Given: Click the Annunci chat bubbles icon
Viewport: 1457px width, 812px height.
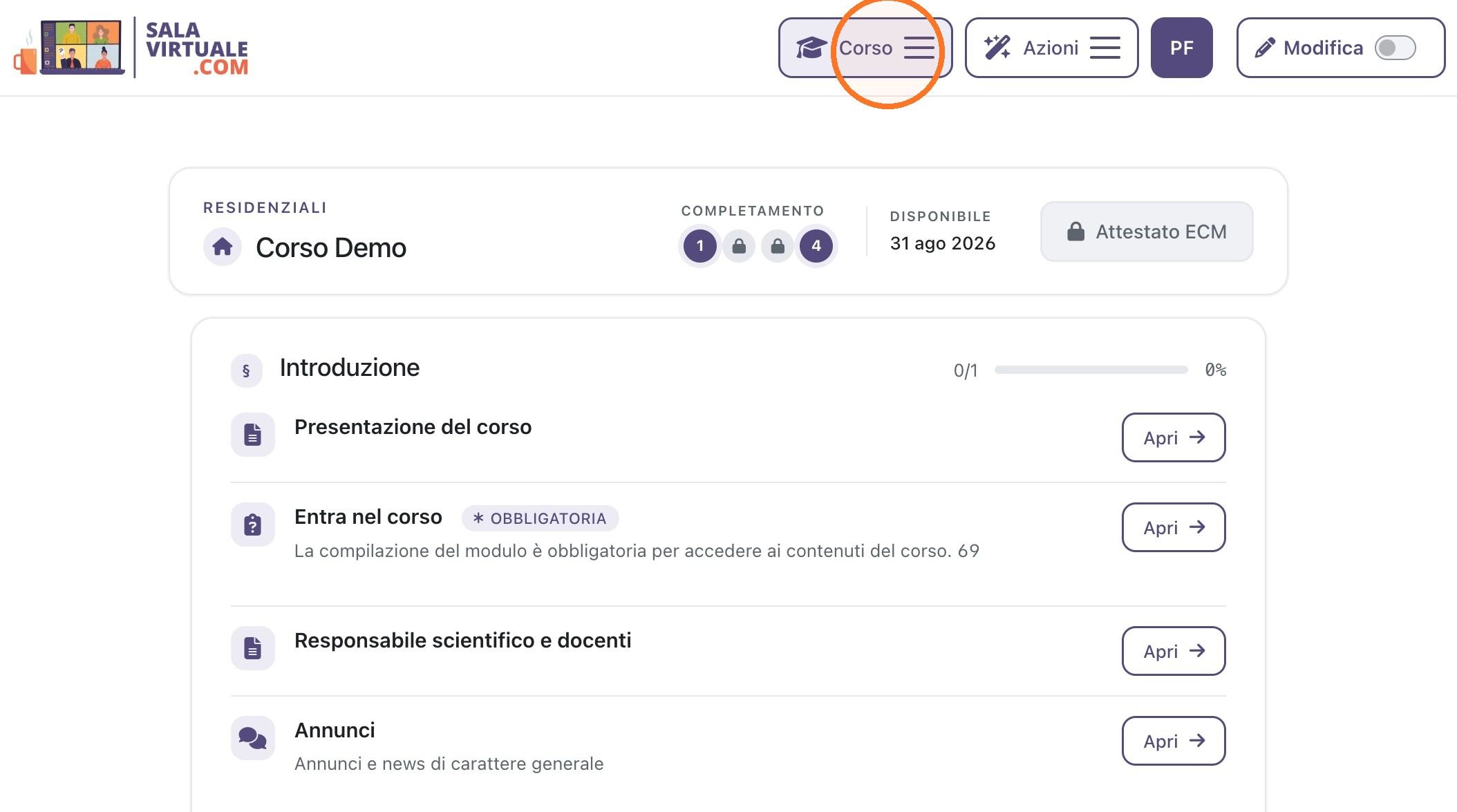Looking at the screenshot, I should coord(253,738).
